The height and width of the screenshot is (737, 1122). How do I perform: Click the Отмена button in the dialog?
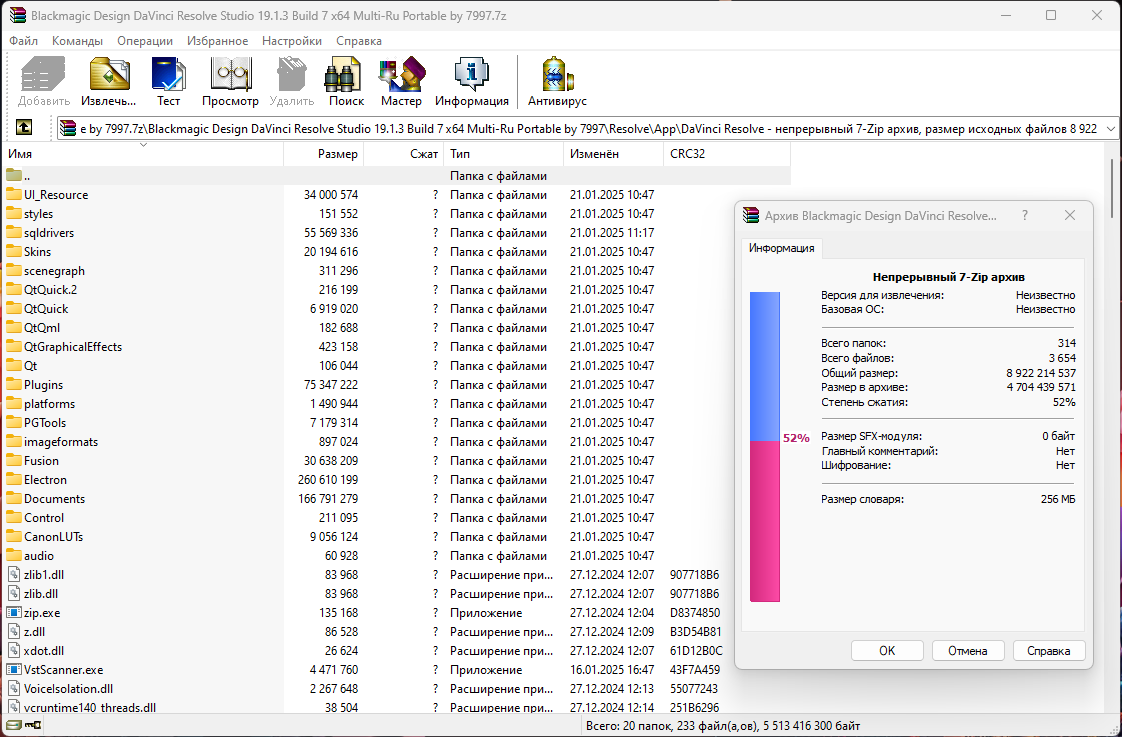point(968,650)
